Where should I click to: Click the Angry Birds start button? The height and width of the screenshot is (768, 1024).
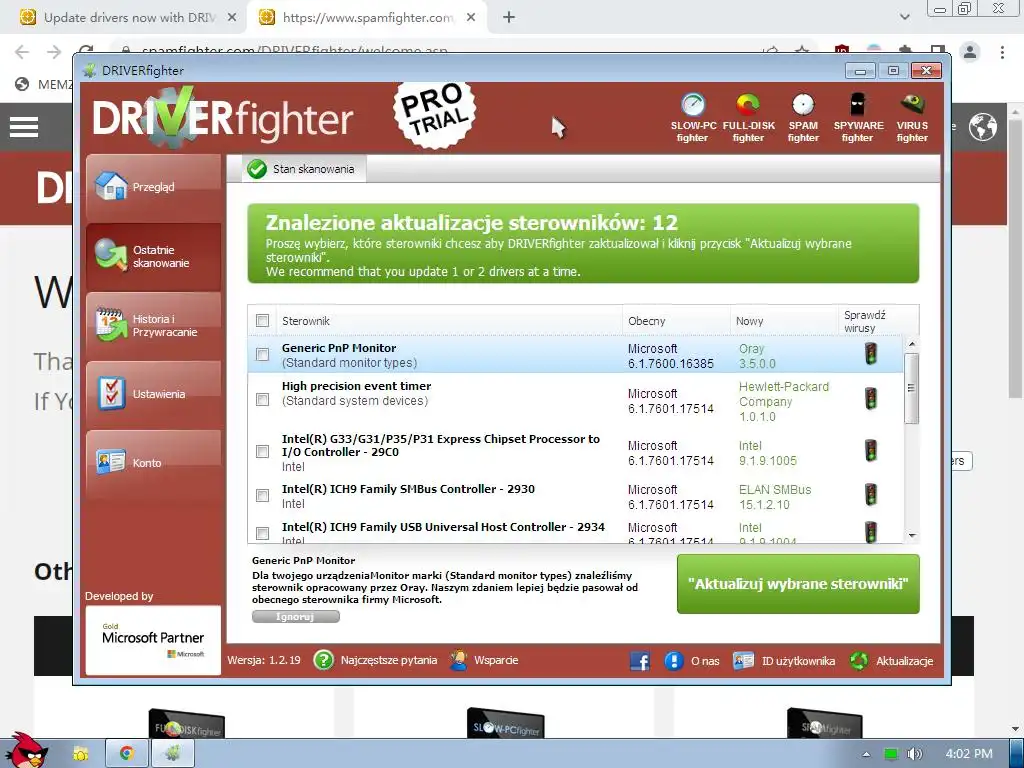pyautogui.click(x=26, y=750)
